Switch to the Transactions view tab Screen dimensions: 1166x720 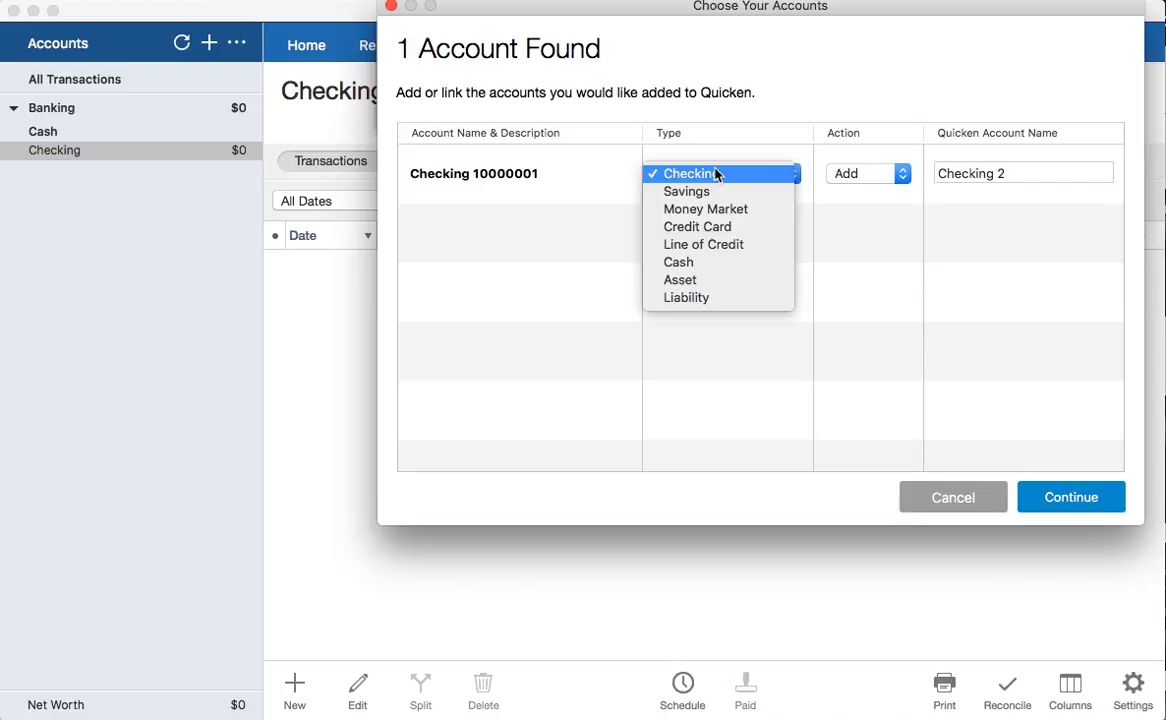331,161
